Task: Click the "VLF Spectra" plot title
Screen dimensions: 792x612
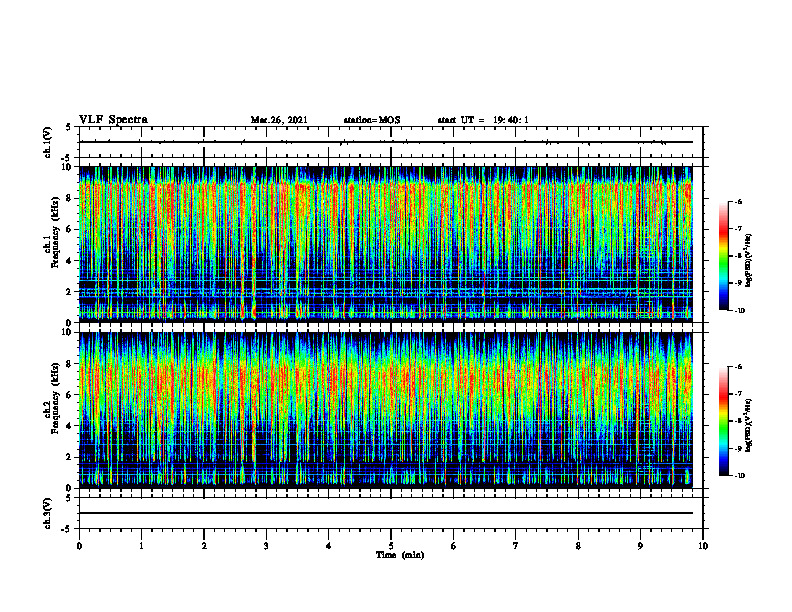Action: [x=113, y=120]
